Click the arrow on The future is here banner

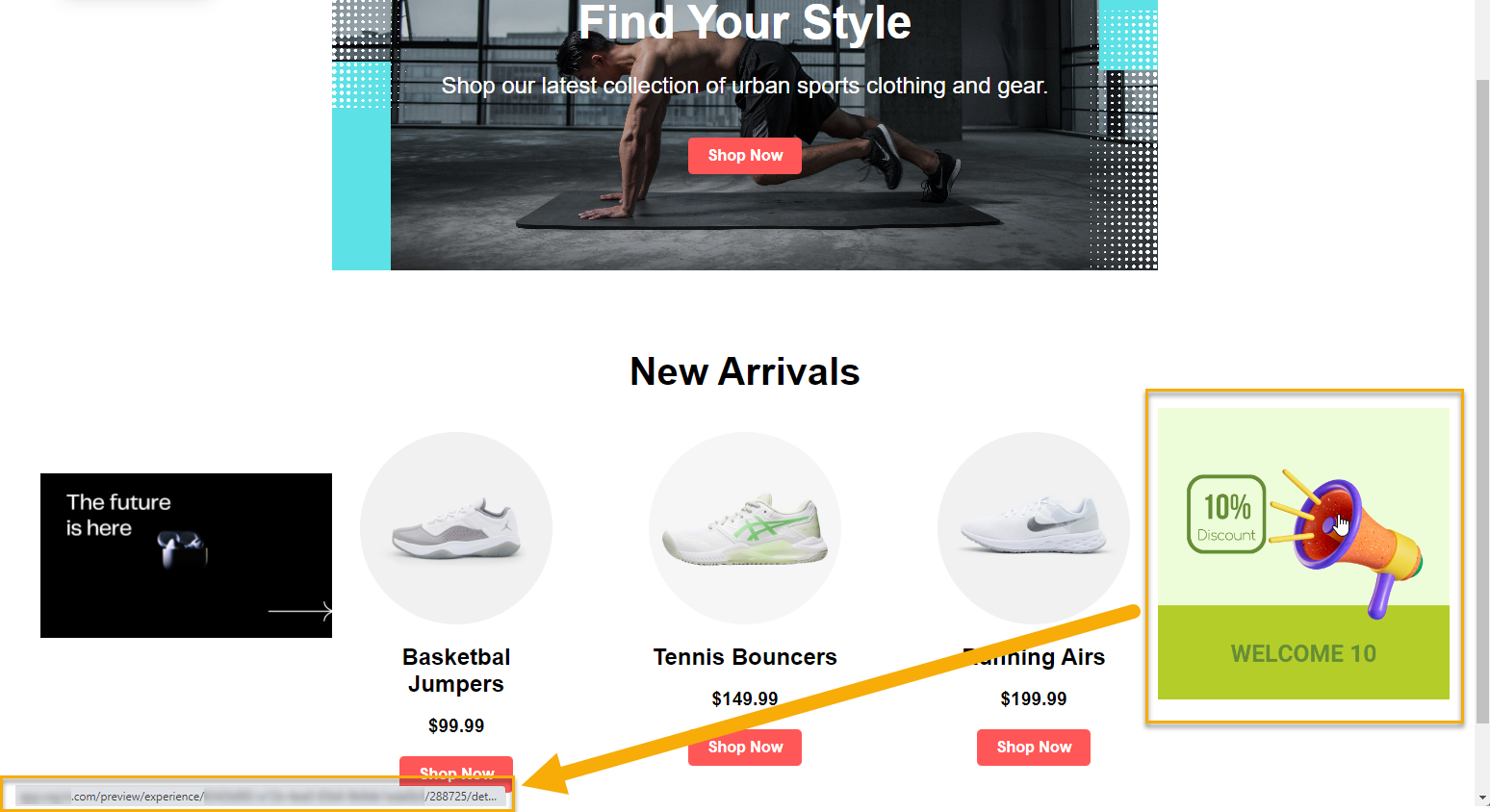300,611
